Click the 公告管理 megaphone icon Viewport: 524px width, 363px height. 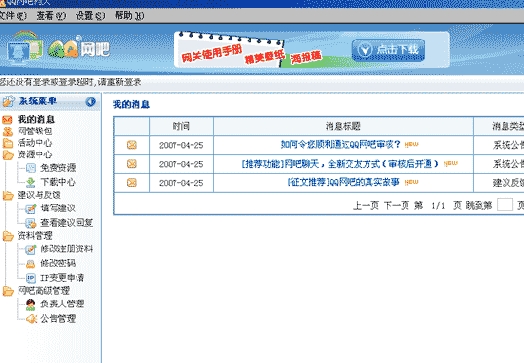pyautogui.click(x=31, y=319)
